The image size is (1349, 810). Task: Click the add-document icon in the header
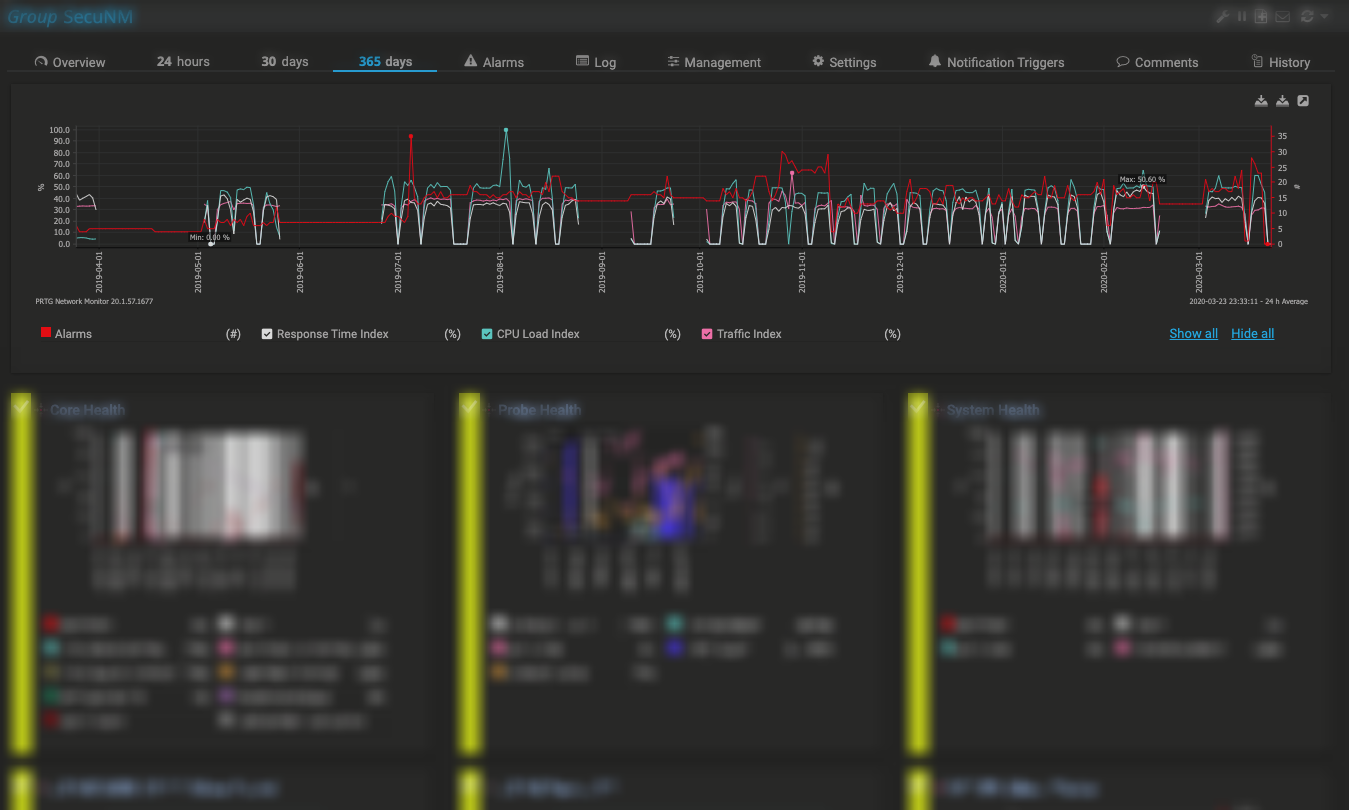(x=1261, y=16)
